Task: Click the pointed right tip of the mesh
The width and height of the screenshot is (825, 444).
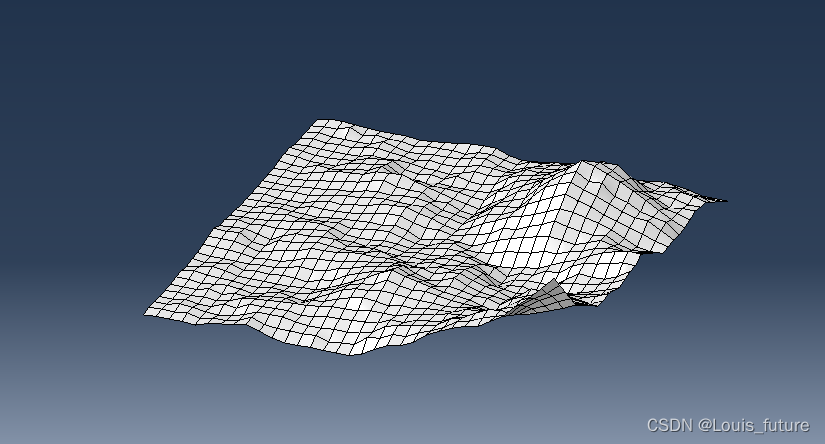Action: click(x=722, y=200)
